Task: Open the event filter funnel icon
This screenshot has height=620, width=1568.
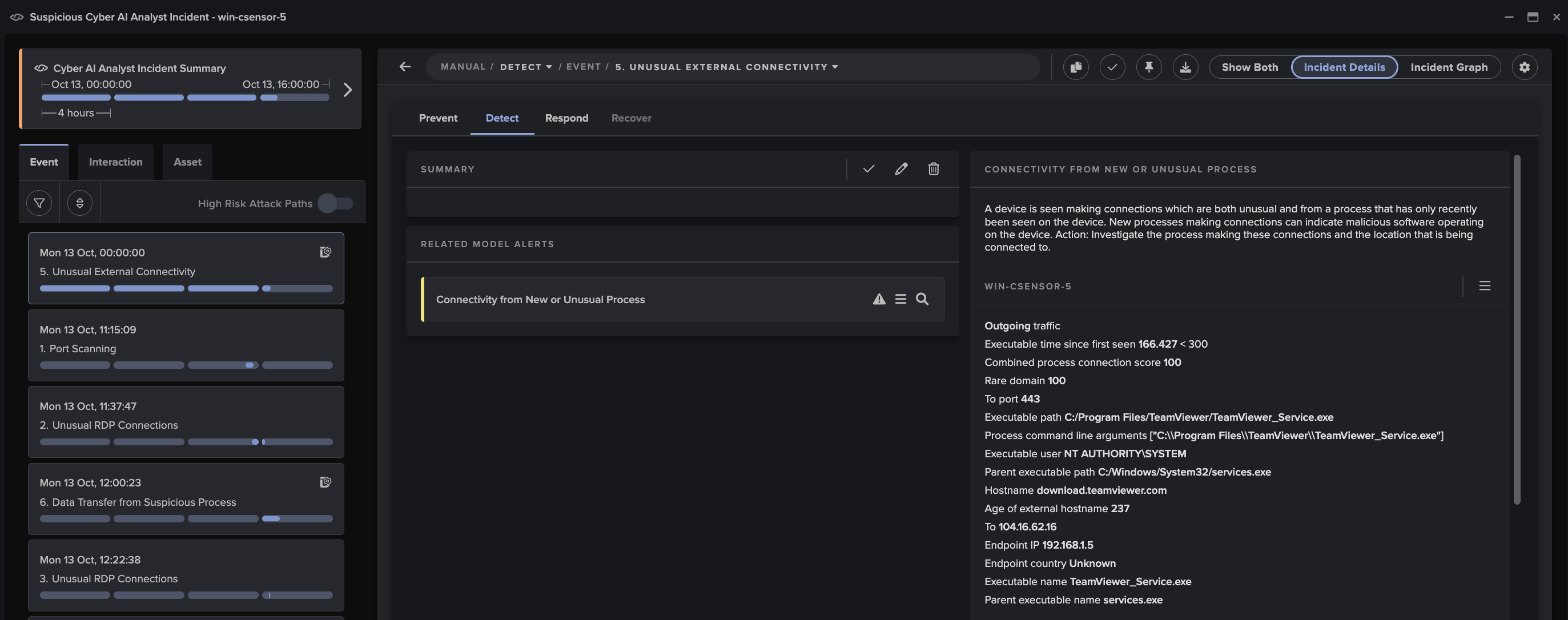Action: pyautogui.click(x=39, y=202)
